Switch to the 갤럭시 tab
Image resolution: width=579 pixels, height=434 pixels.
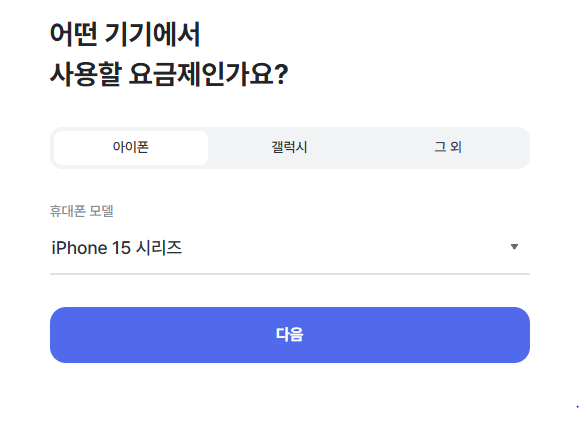point(290,148)
